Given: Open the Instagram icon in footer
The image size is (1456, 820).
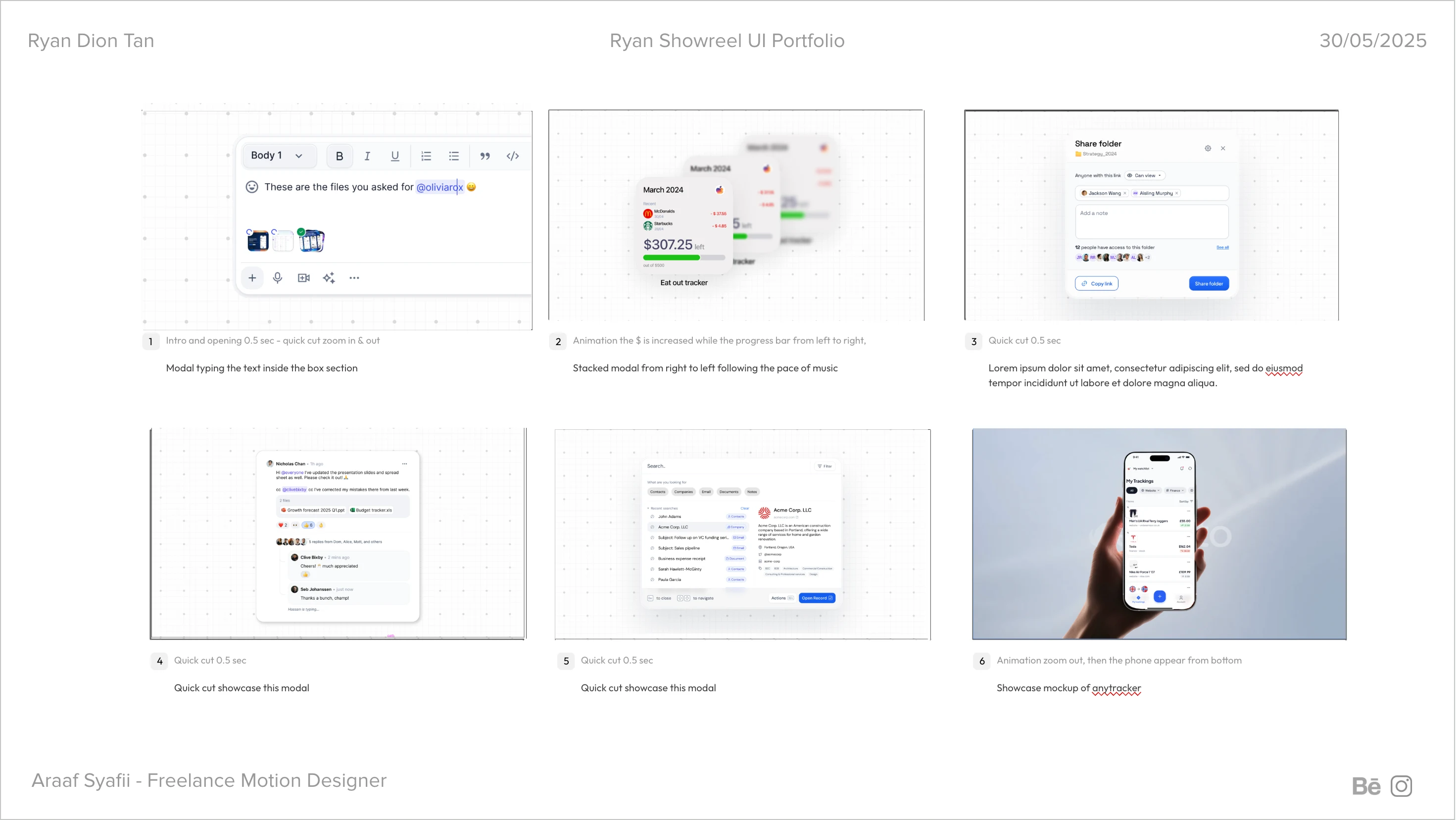Looking at the screenshot, I should tap(1402, 786).
